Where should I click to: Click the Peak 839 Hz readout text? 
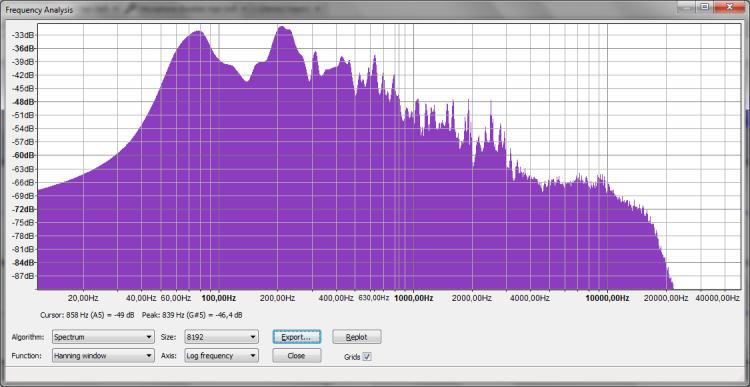[x=192, y=315]
